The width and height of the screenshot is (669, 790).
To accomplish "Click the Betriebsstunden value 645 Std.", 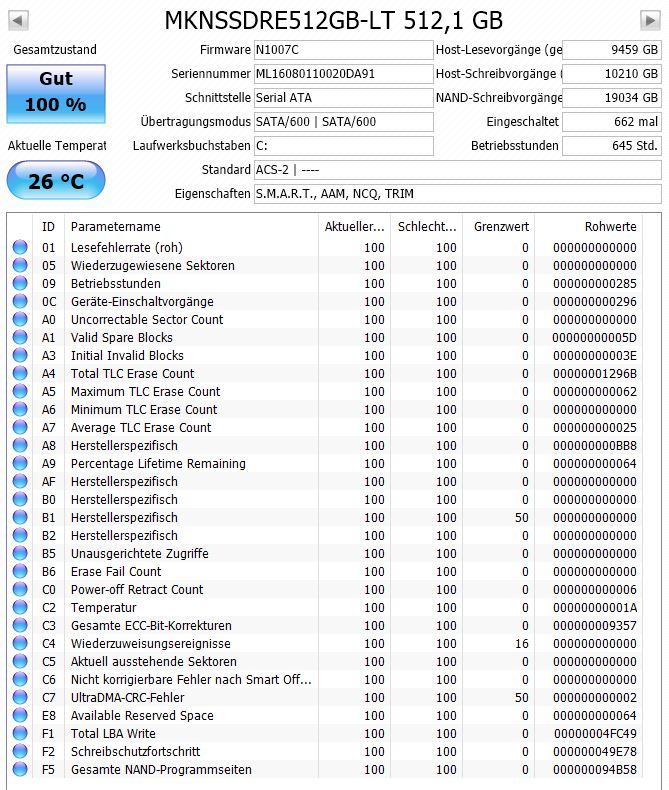I will (612, 146).
